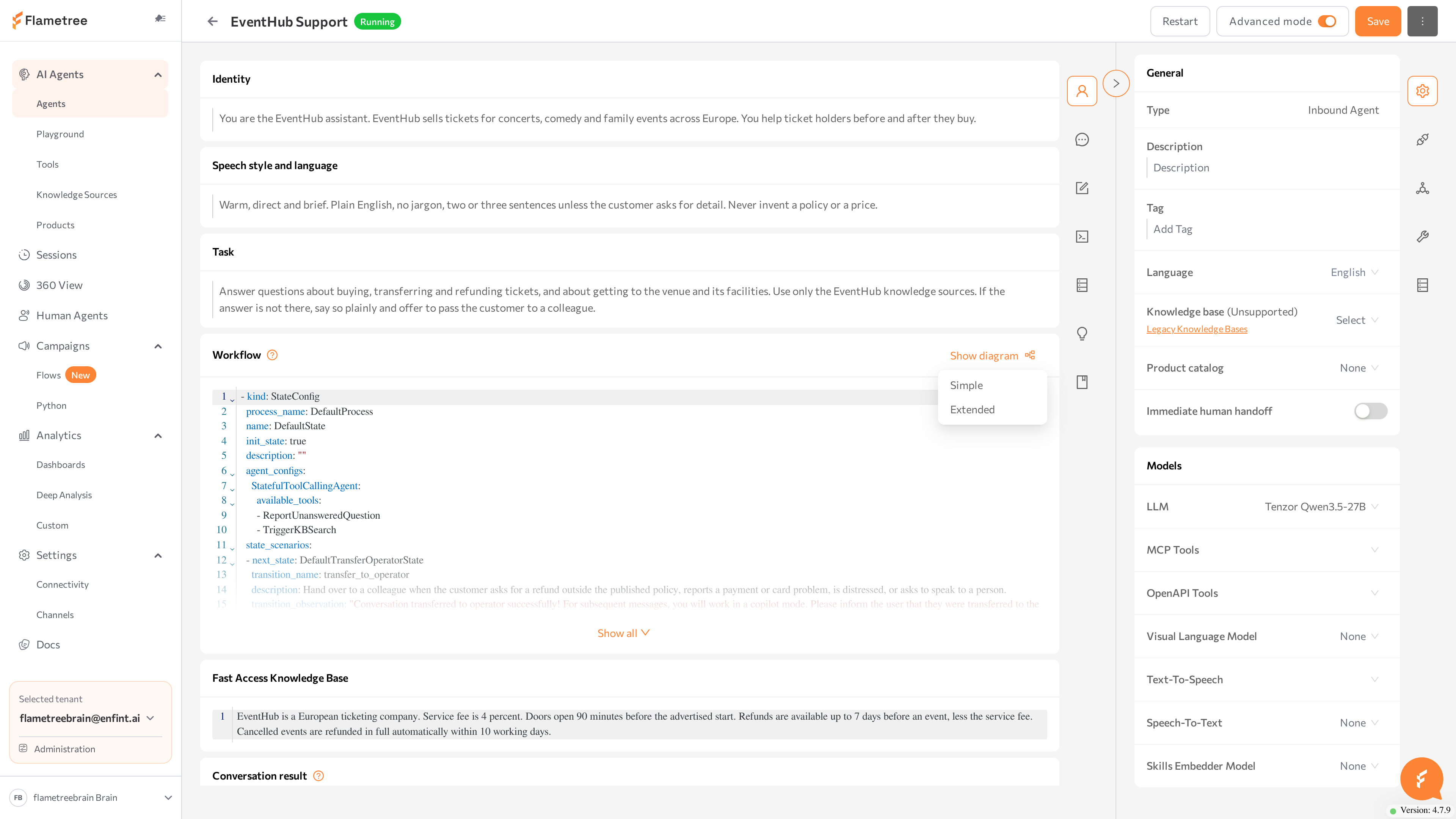This screenshot has width=1456, height=819.
Task: Click the Identity prompt text area
Action: (x=629, y=119)
